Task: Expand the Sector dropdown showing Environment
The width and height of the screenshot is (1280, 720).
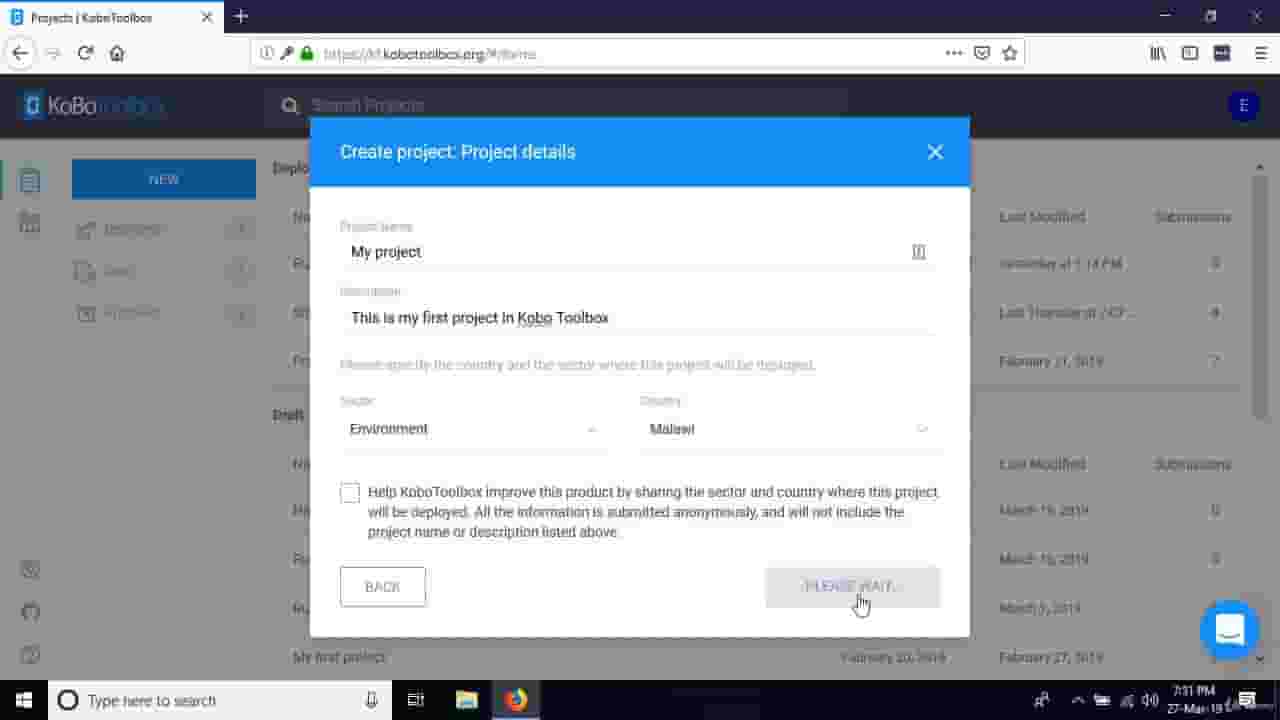Action: [472, 429]
